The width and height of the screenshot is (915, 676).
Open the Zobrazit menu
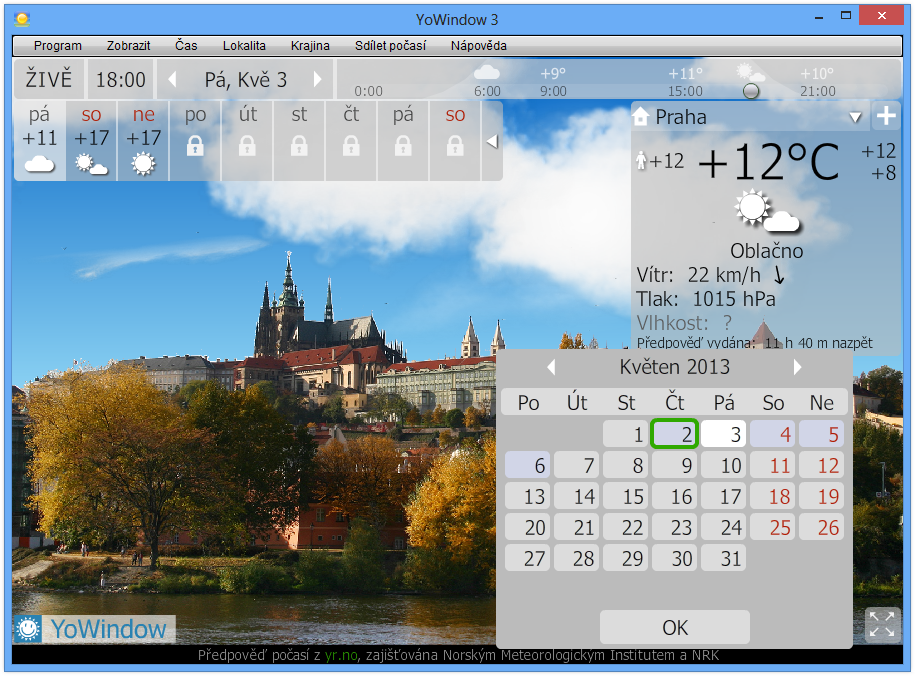click(128, 46)
